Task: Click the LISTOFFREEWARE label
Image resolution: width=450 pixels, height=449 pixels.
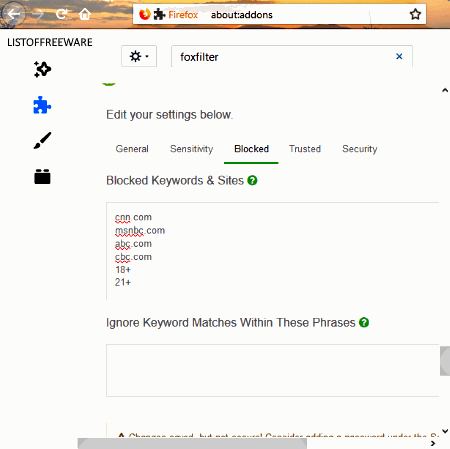Action: coord(50,42)
